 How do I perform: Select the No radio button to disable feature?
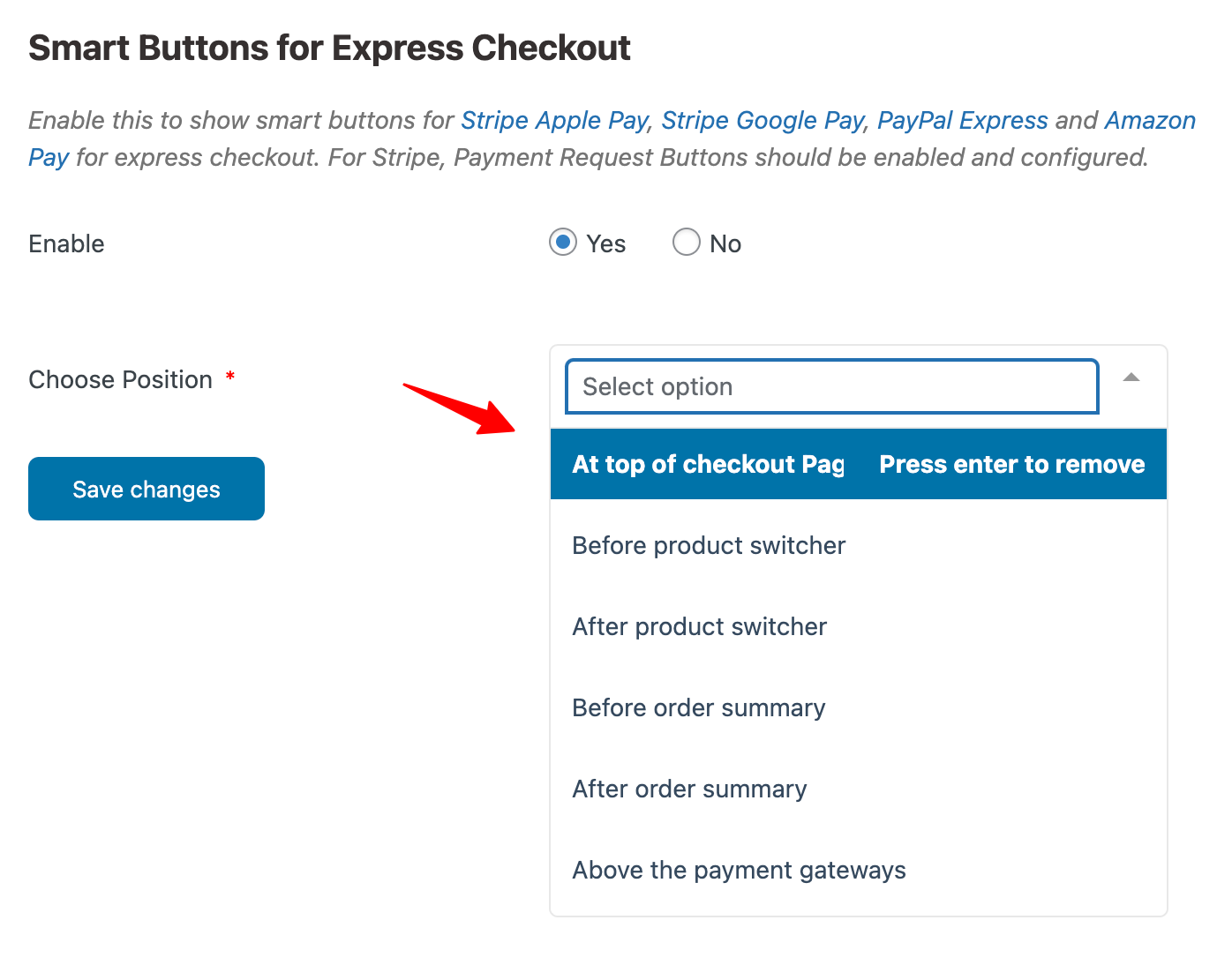686,243
